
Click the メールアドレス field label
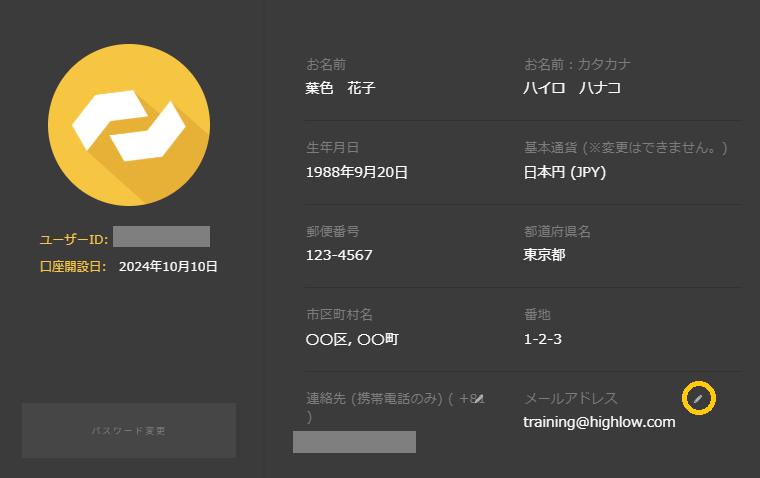pyautogui.click(x=571, y=398)
